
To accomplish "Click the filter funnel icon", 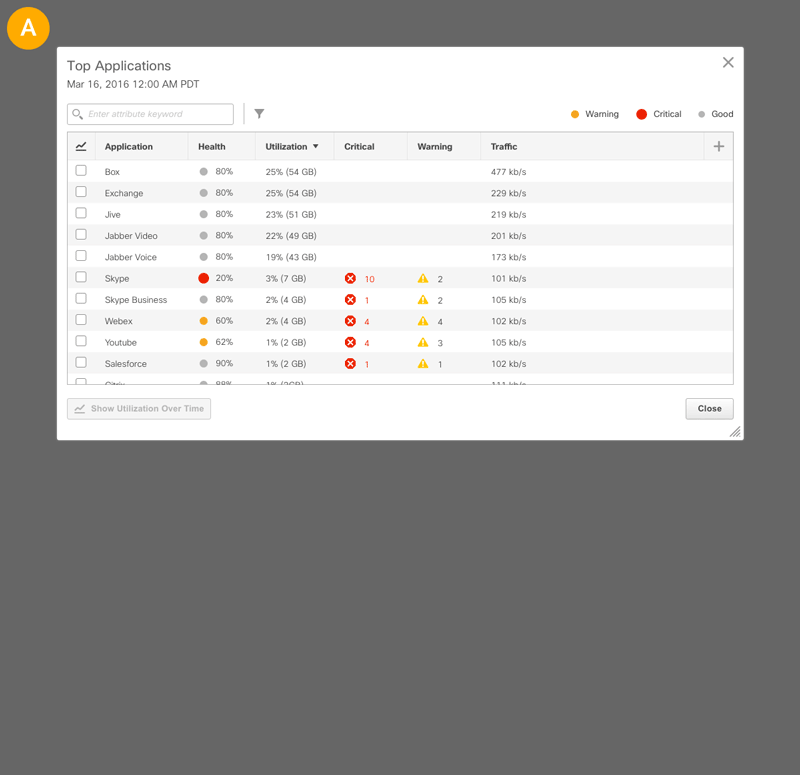I will 259,114.
